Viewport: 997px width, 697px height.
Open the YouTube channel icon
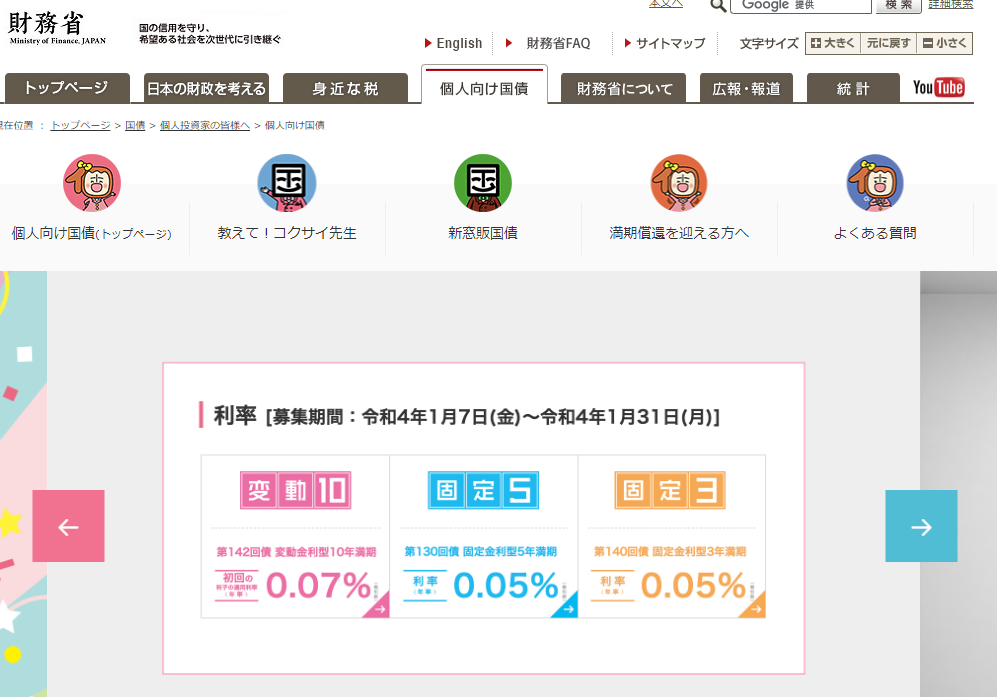(x=939, y=87)
